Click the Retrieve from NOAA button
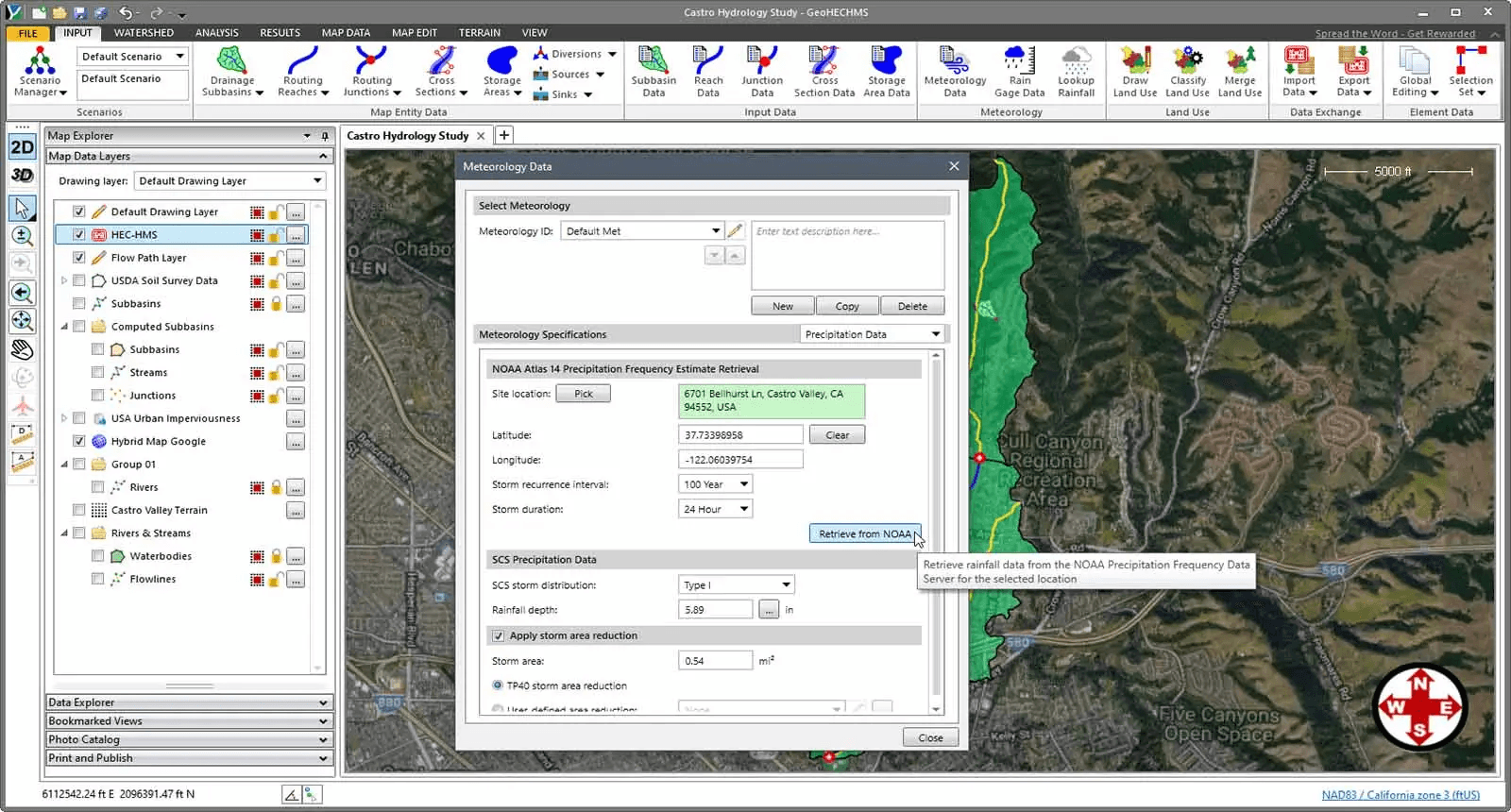This screenshot has height=812, width=1511. pos(864,533)
